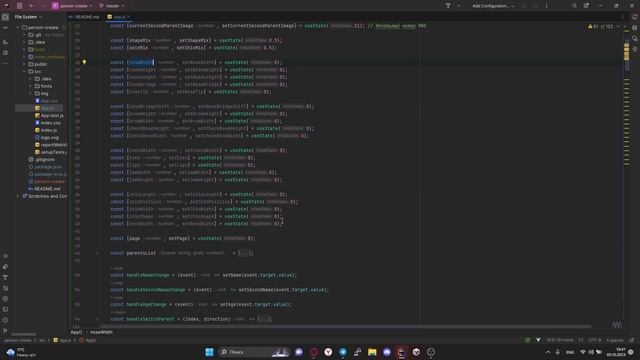Open the Problems tool window icon

[x=5, y=320]
